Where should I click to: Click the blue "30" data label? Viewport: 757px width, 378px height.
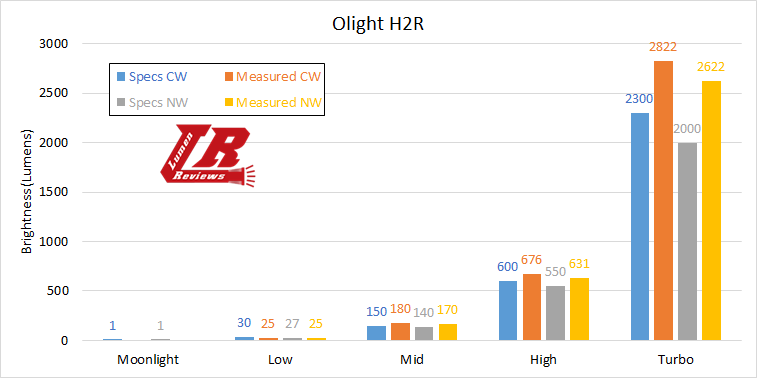[x=244, y=323]
